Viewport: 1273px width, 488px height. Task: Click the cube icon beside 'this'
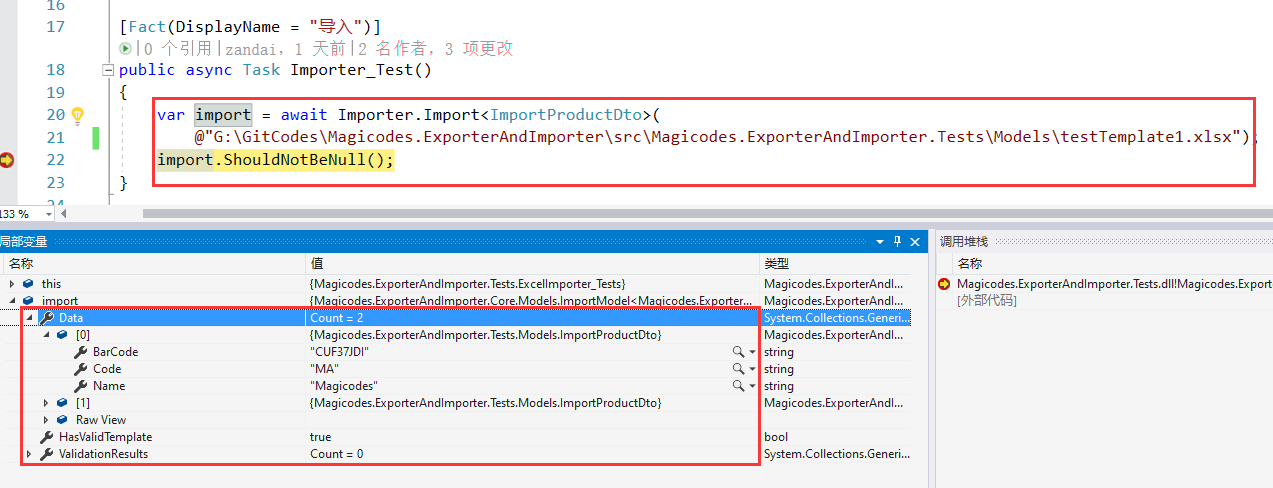(x=28, y=284)
